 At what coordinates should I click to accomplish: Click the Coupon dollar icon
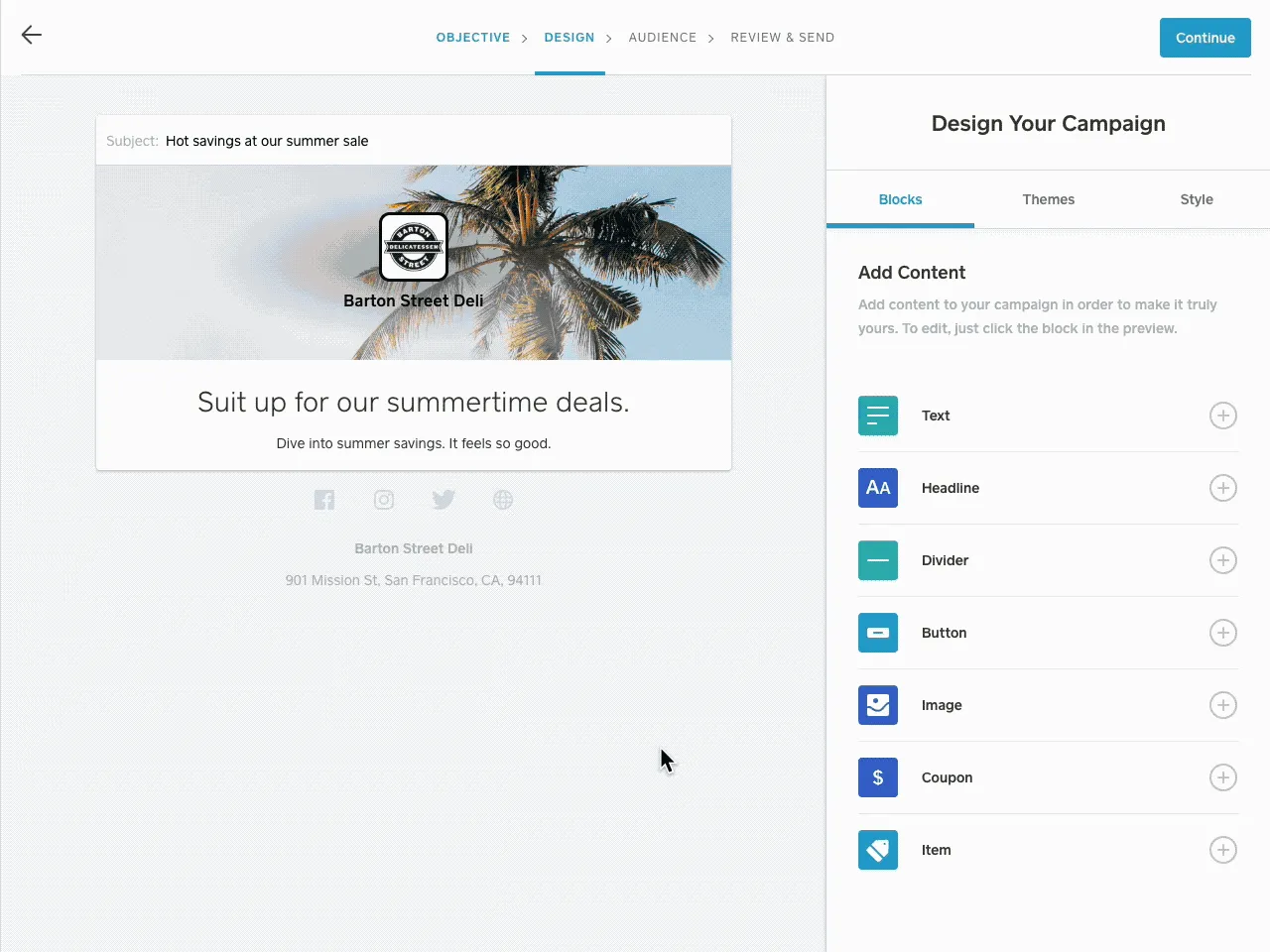coord(878,777)
